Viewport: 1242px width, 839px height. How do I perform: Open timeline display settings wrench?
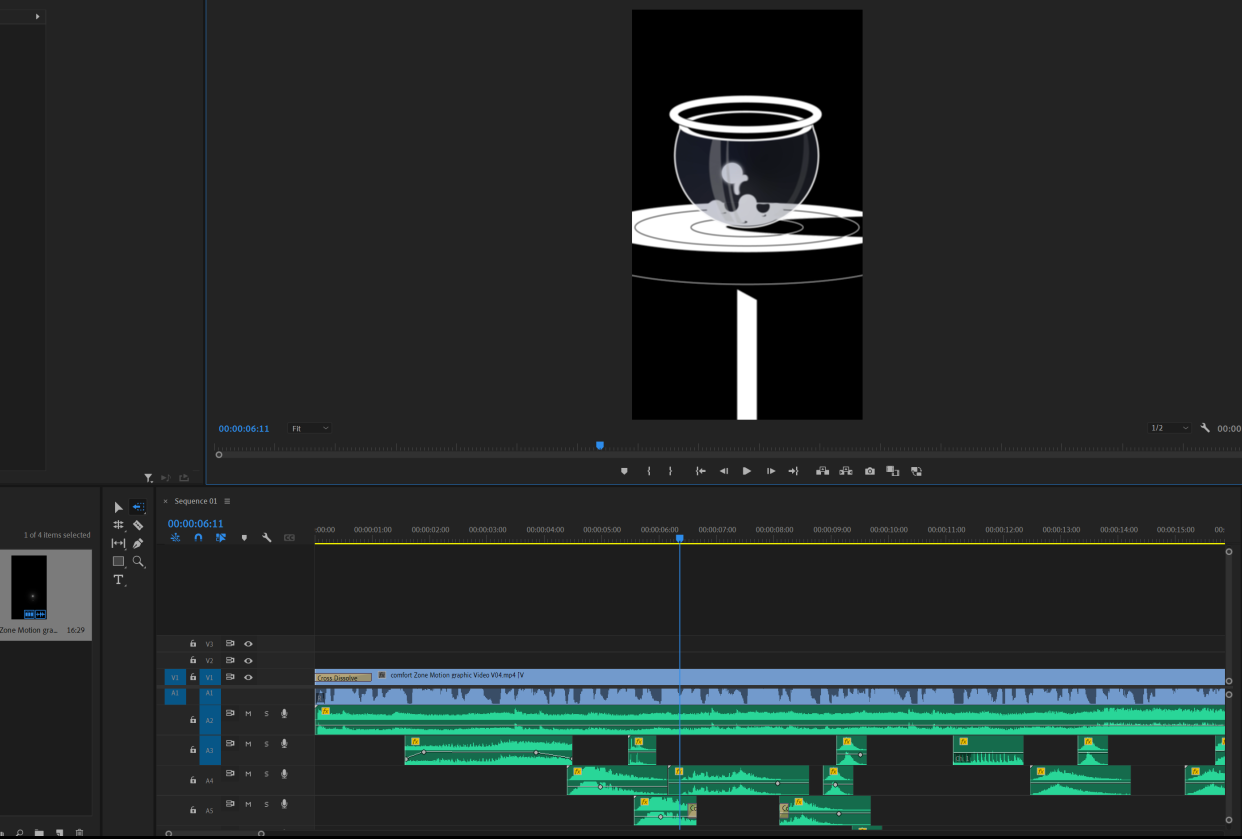(267, 538)
